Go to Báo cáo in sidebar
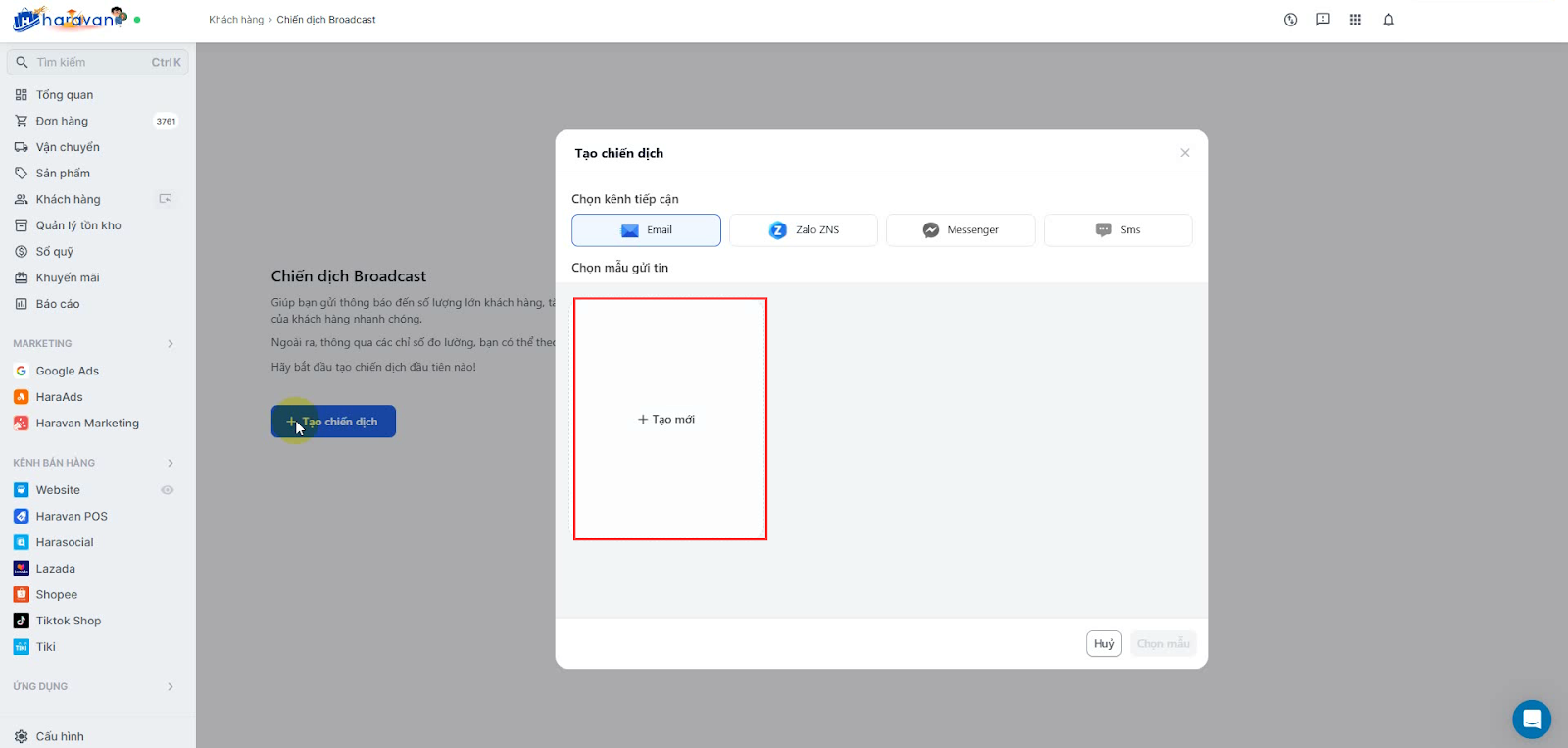This screenshot has width=1568, height=748. (58, 304)
